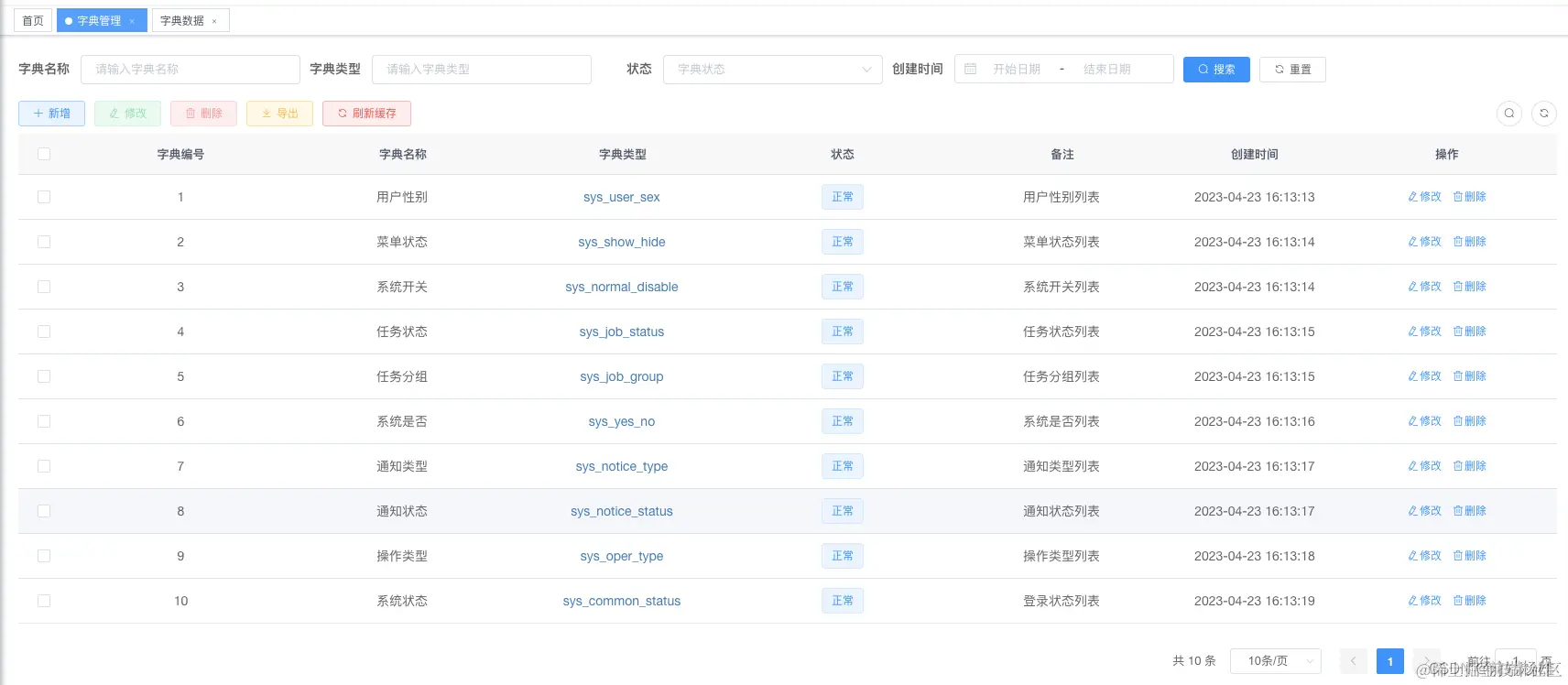
Task: Check the row for 系统开关
Action: [44, 287]
